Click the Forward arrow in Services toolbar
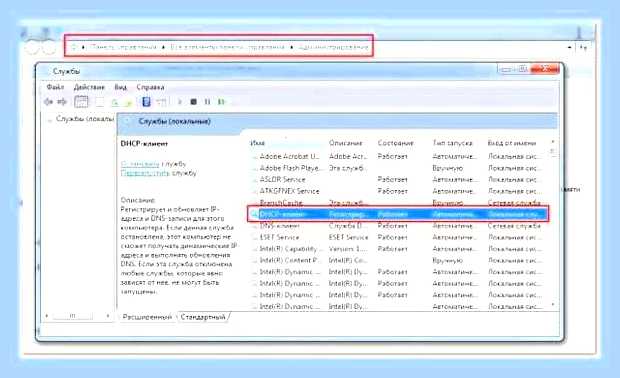 tap(62, 102)
